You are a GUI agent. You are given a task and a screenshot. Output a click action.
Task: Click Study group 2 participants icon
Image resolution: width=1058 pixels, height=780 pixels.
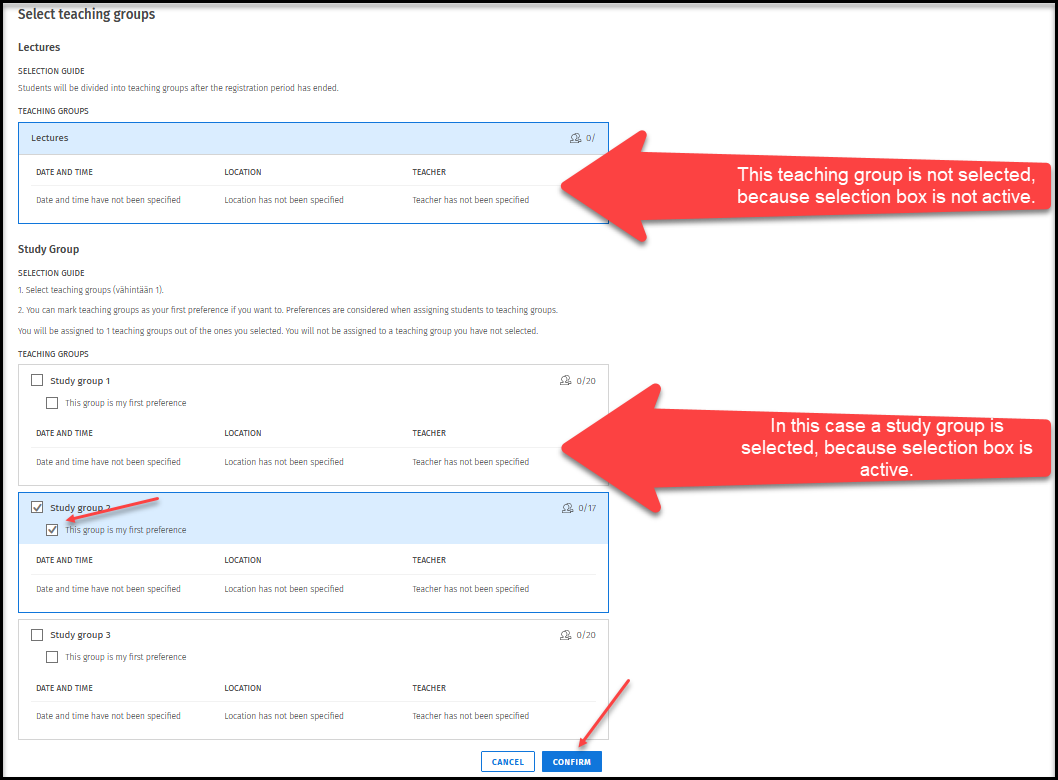click(567, 508)
